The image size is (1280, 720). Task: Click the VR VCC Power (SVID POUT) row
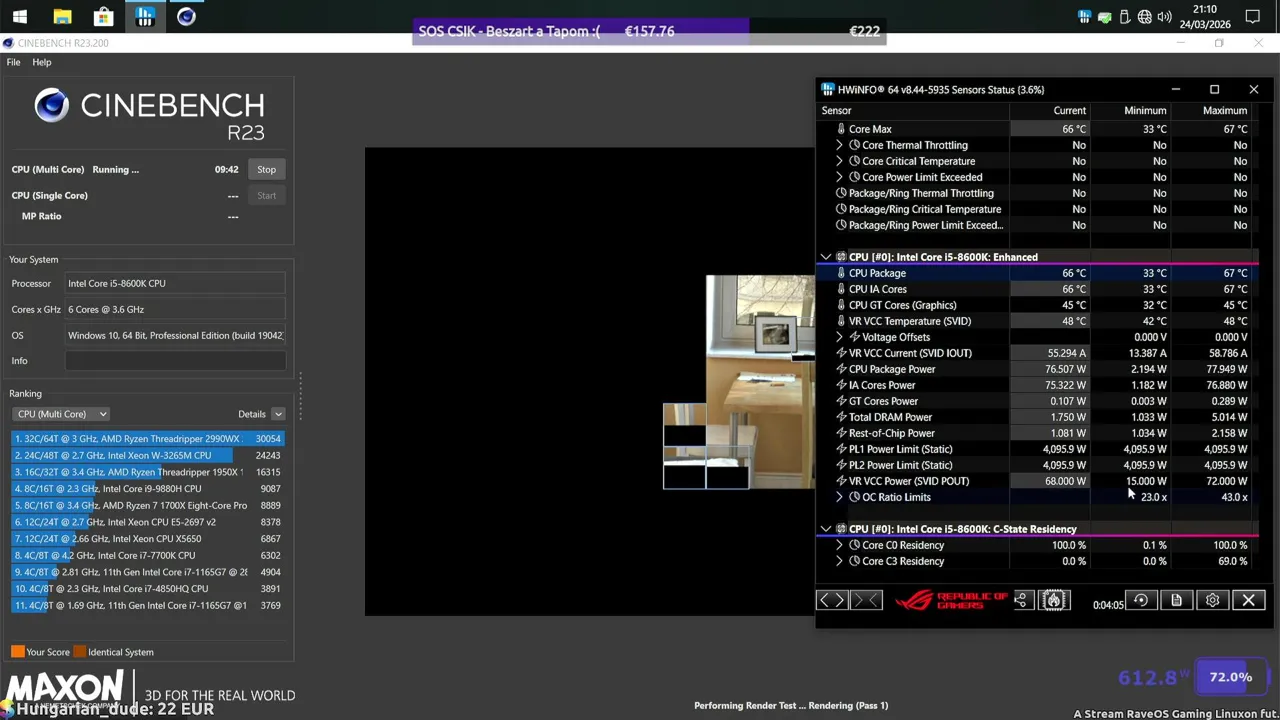[1036, 481]
